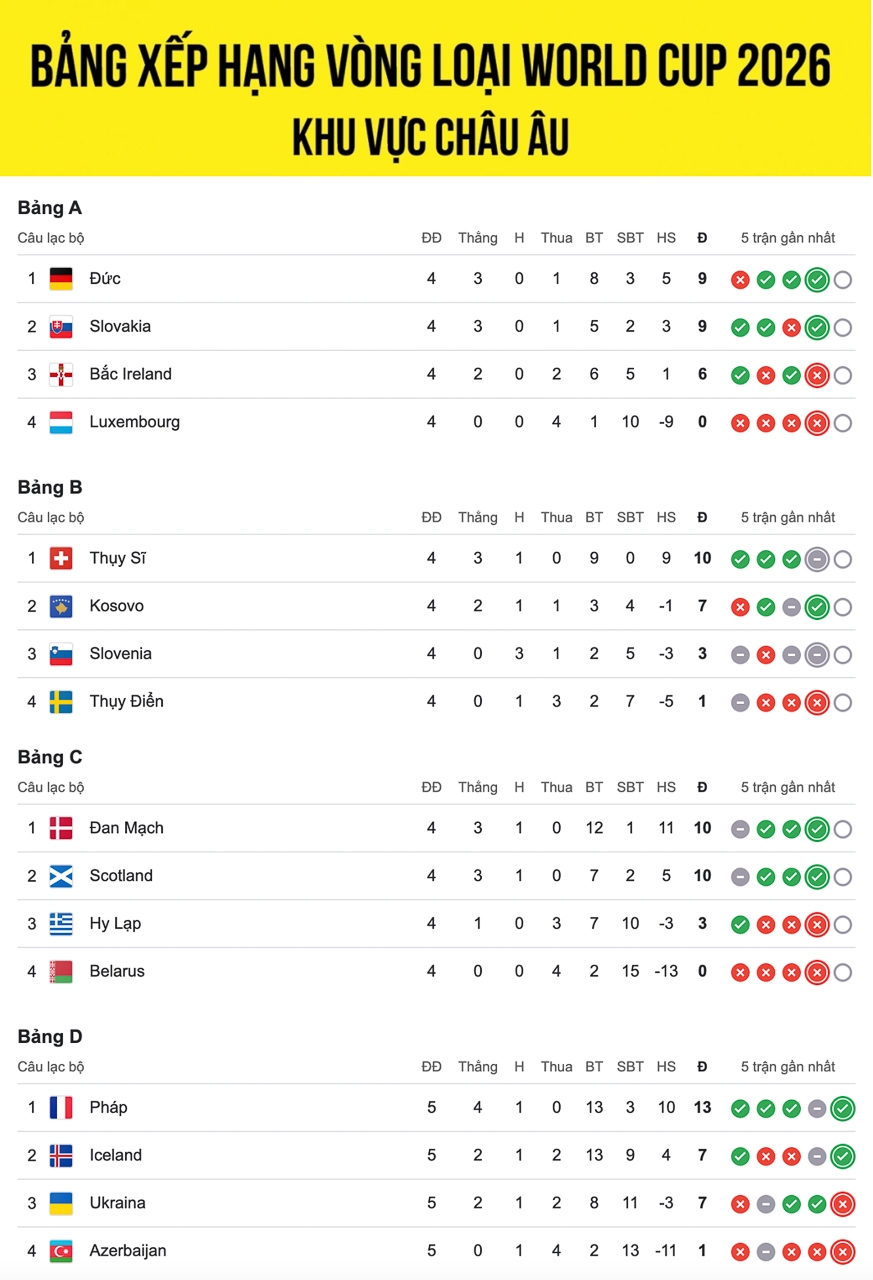Open the Đan Mạch team link
Screen dimensions: 873x1280
pos(126,828)
